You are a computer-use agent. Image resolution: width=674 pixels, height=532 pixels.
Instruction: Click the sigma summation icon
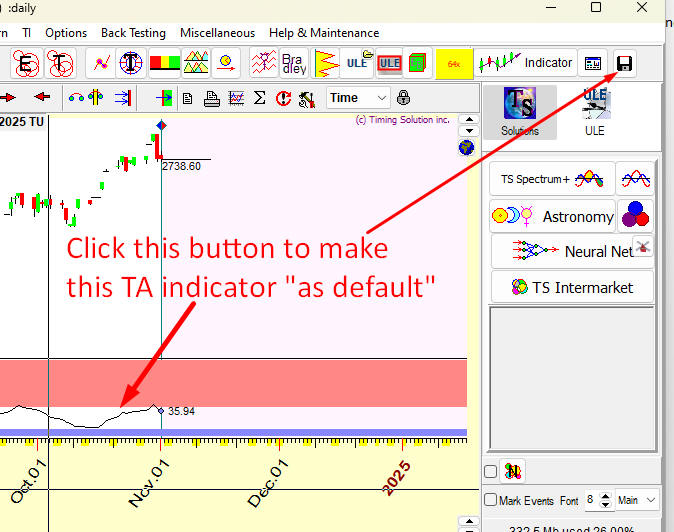click(x=260, y=98)
